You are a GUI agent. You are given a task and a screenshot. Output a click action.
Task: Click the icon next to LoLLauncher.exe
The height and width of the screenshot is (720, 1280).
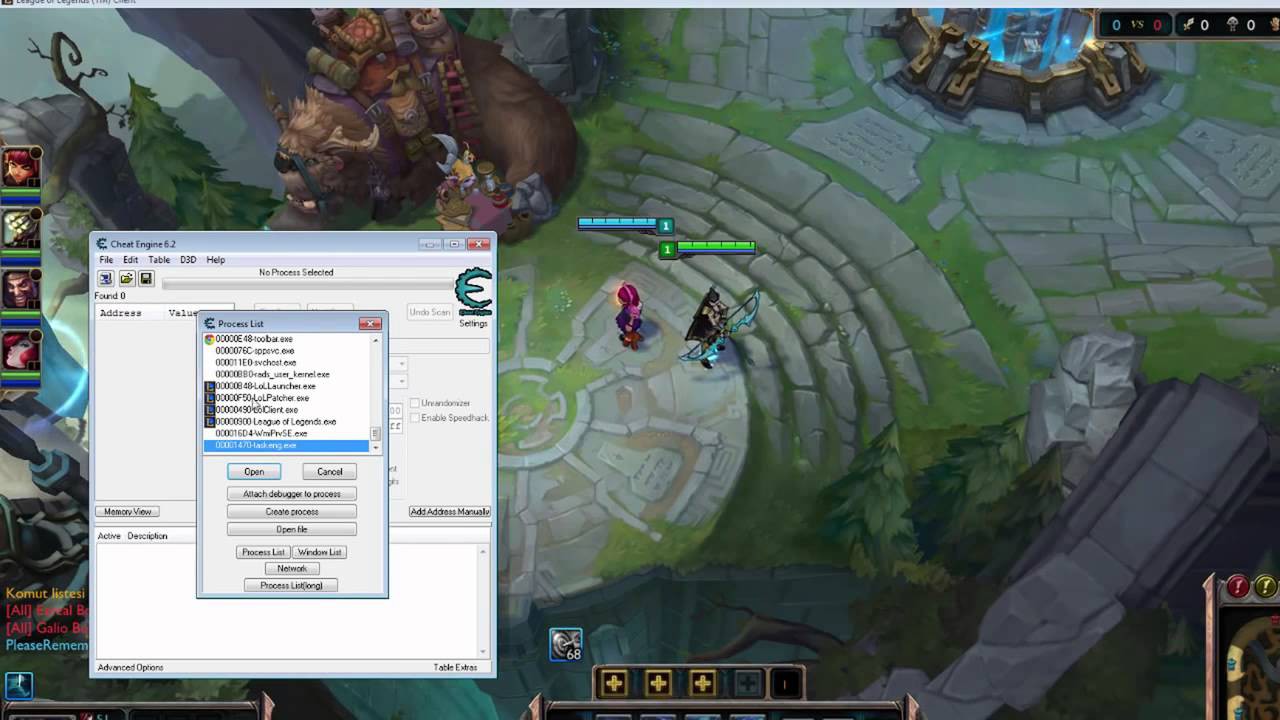coord(210,386)
